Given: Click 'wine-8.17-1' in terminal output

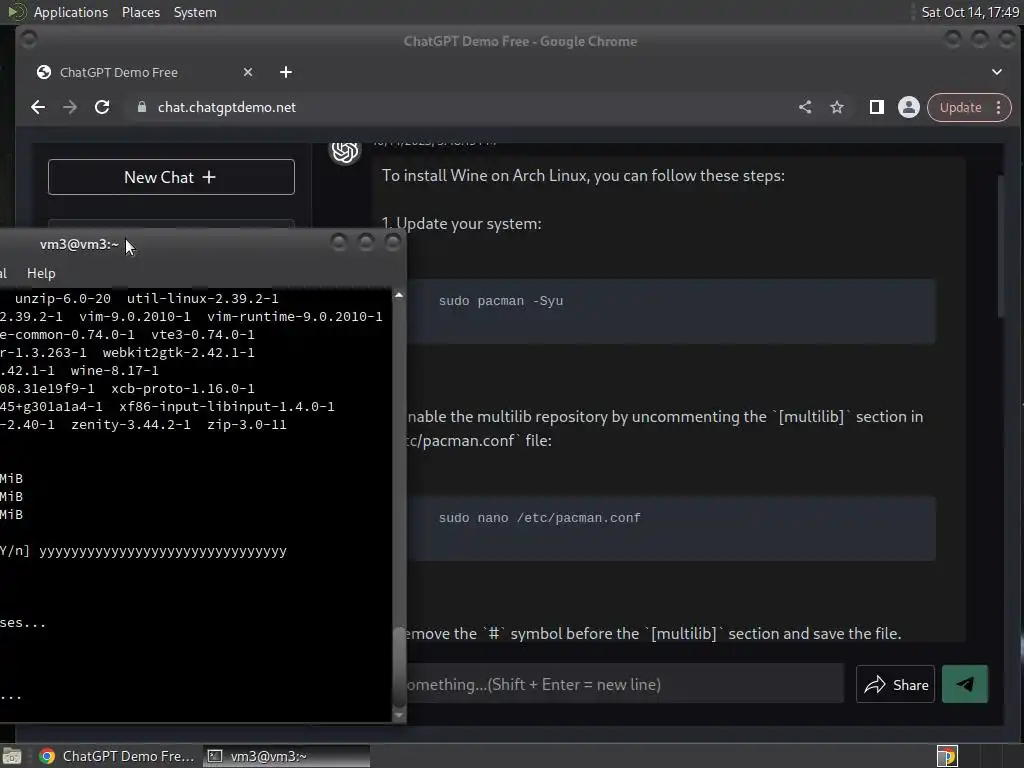Looking at the screenshot, I should click(x=114, y=370).
